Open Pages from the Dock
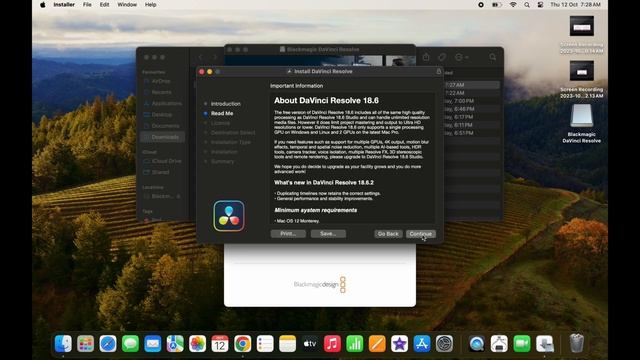This screenshot has height=360, width=640. [377, 344]
